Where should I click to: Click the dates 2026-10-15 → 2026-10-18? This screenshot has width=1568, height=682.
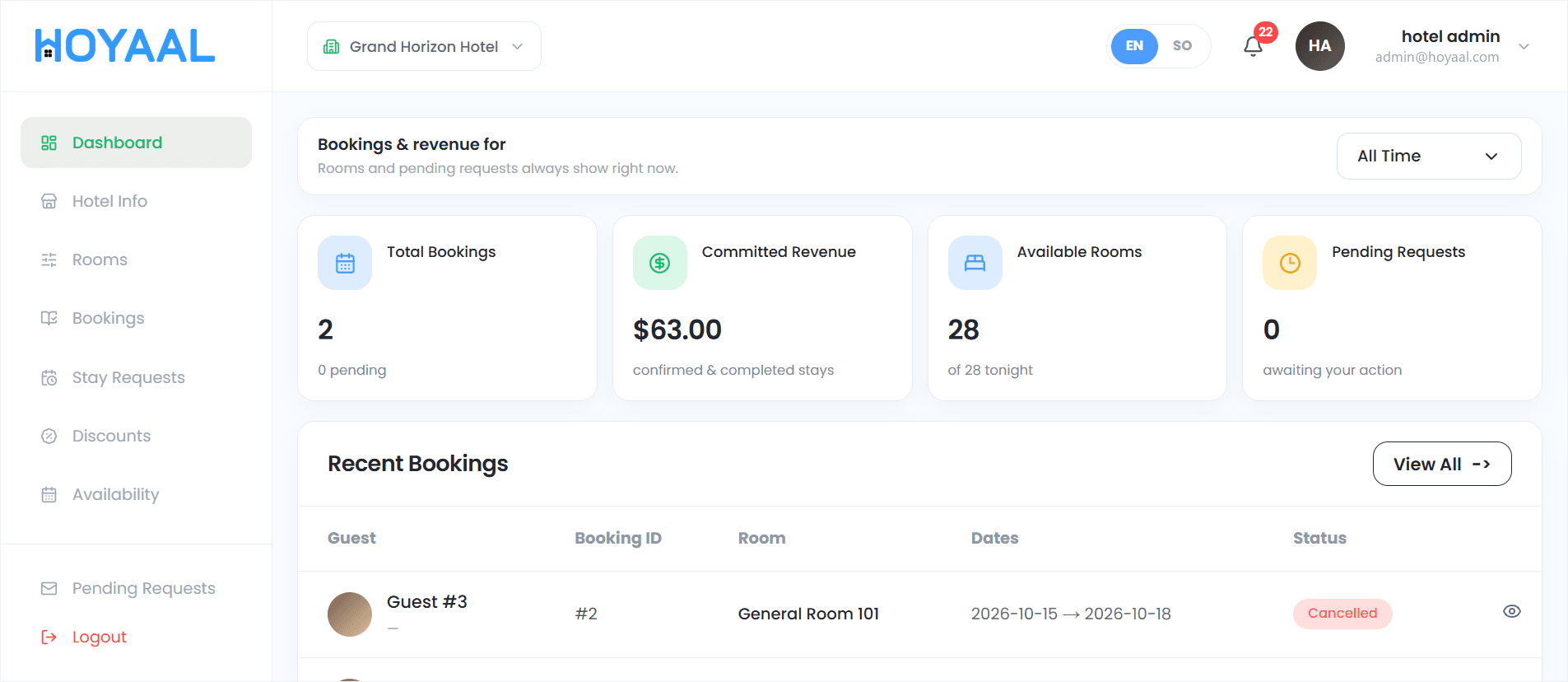point(1071,614)
